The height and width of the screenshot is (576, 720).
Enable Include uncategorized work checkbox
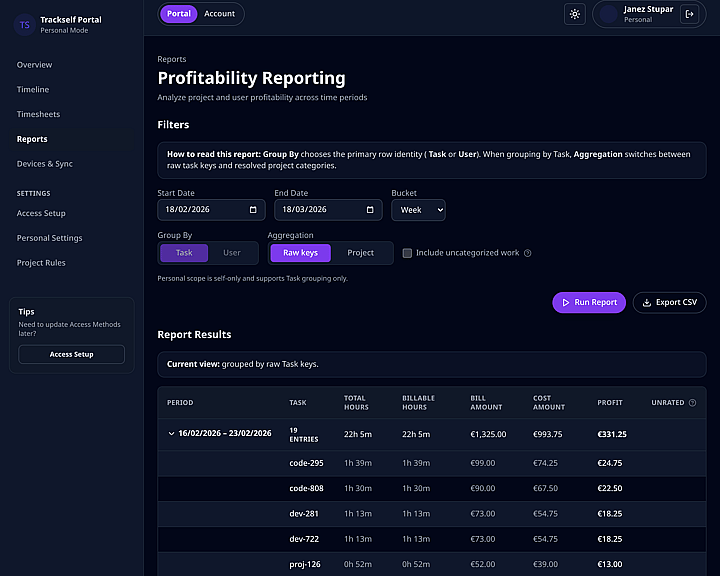point(407,253)
